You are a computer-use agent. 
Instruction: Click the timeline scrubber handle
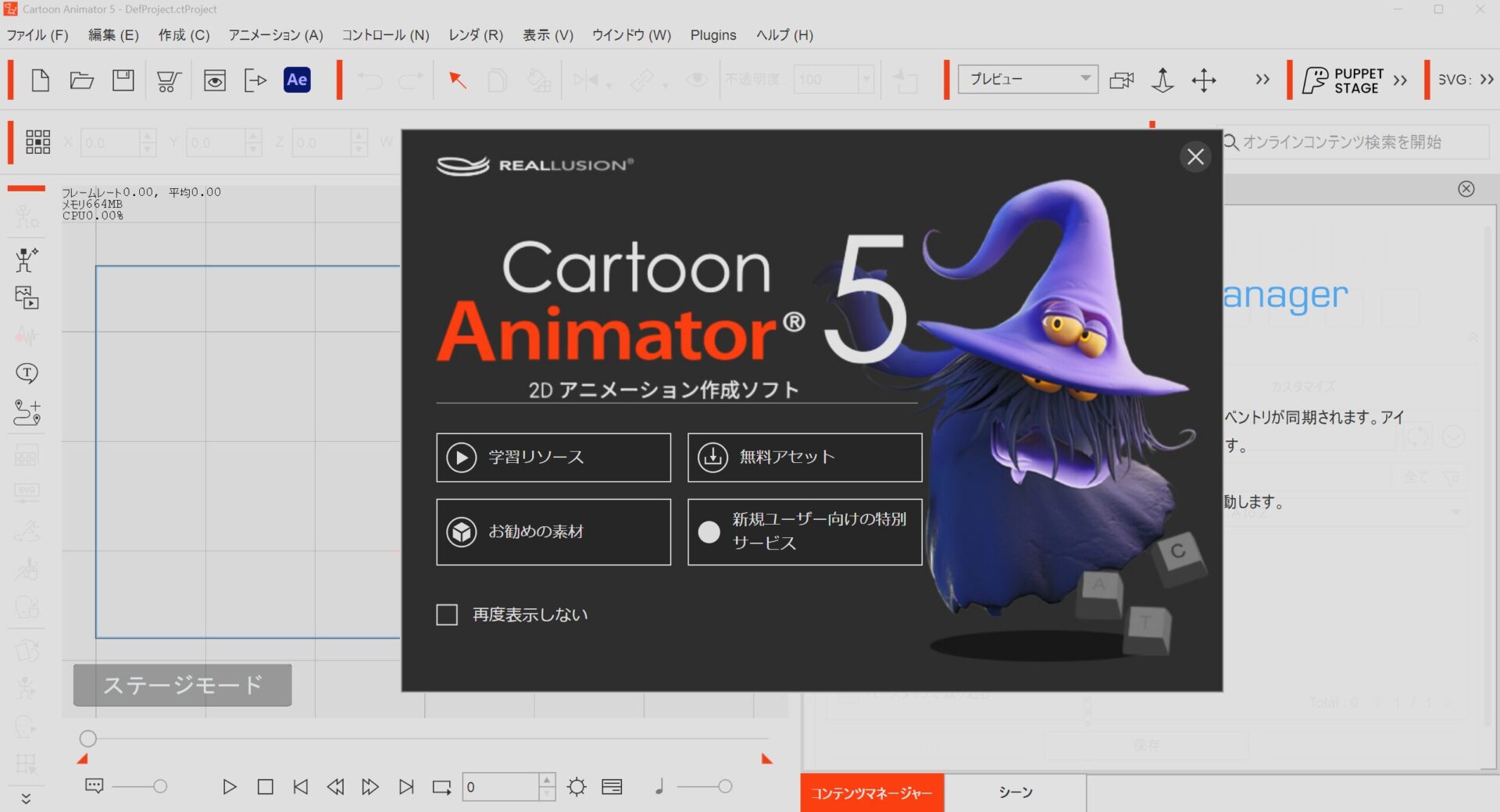coord(88,739)
